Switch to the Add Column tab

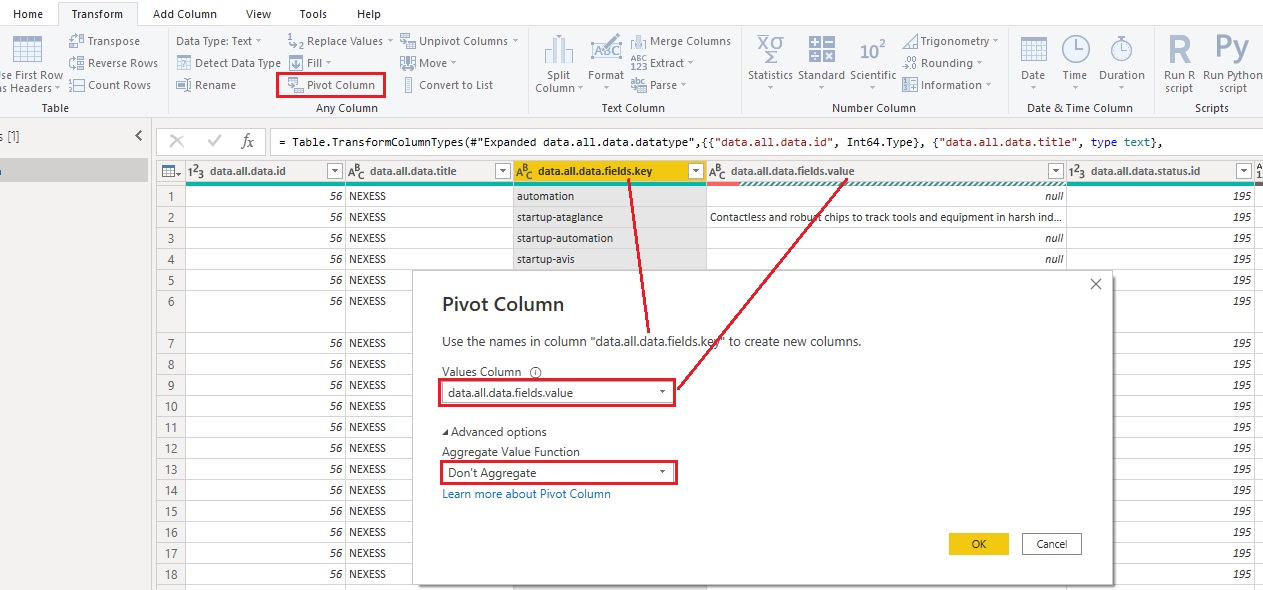click(x=184, y=14)
